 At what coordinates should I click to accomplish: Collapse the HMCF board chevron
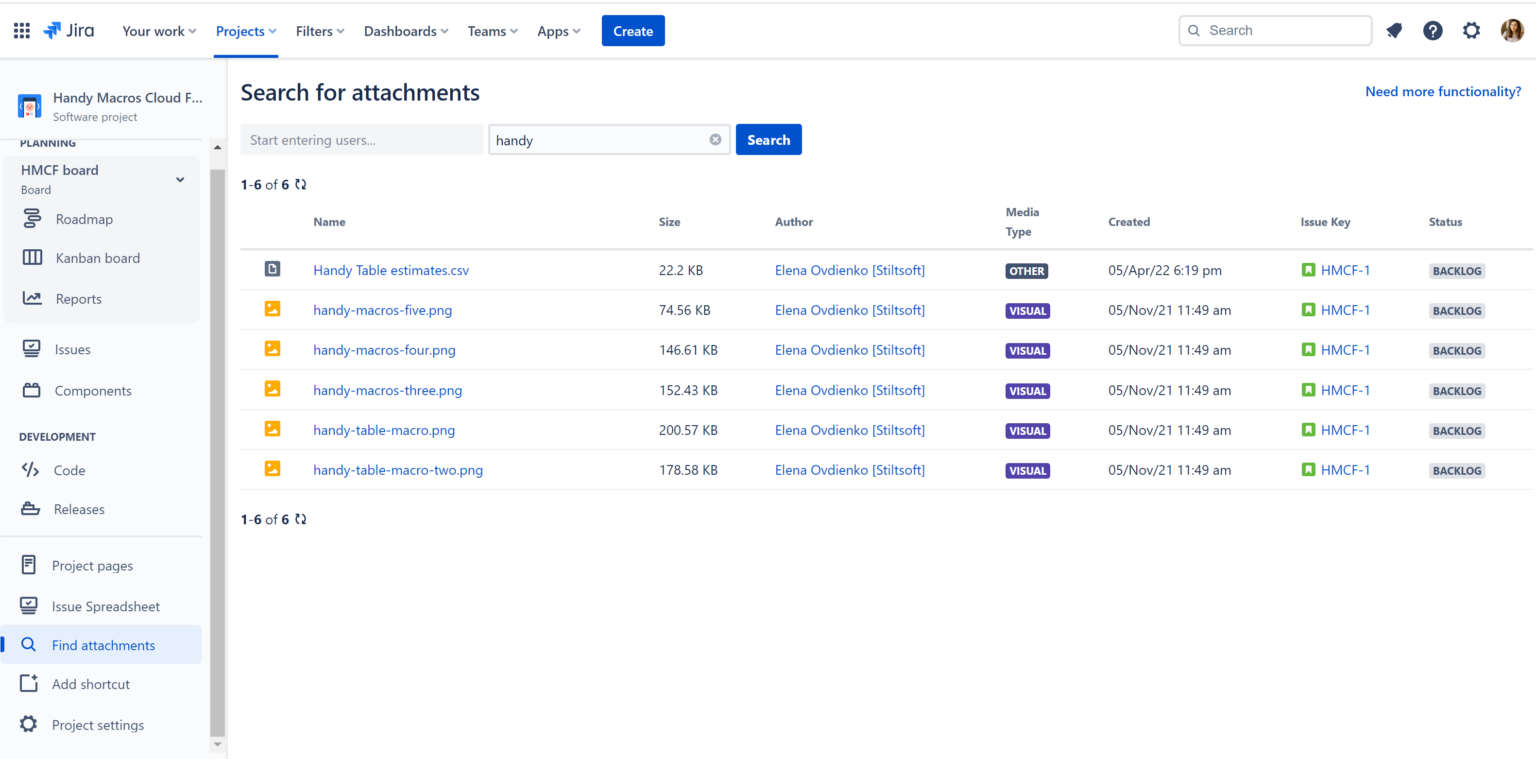[180, 179]
